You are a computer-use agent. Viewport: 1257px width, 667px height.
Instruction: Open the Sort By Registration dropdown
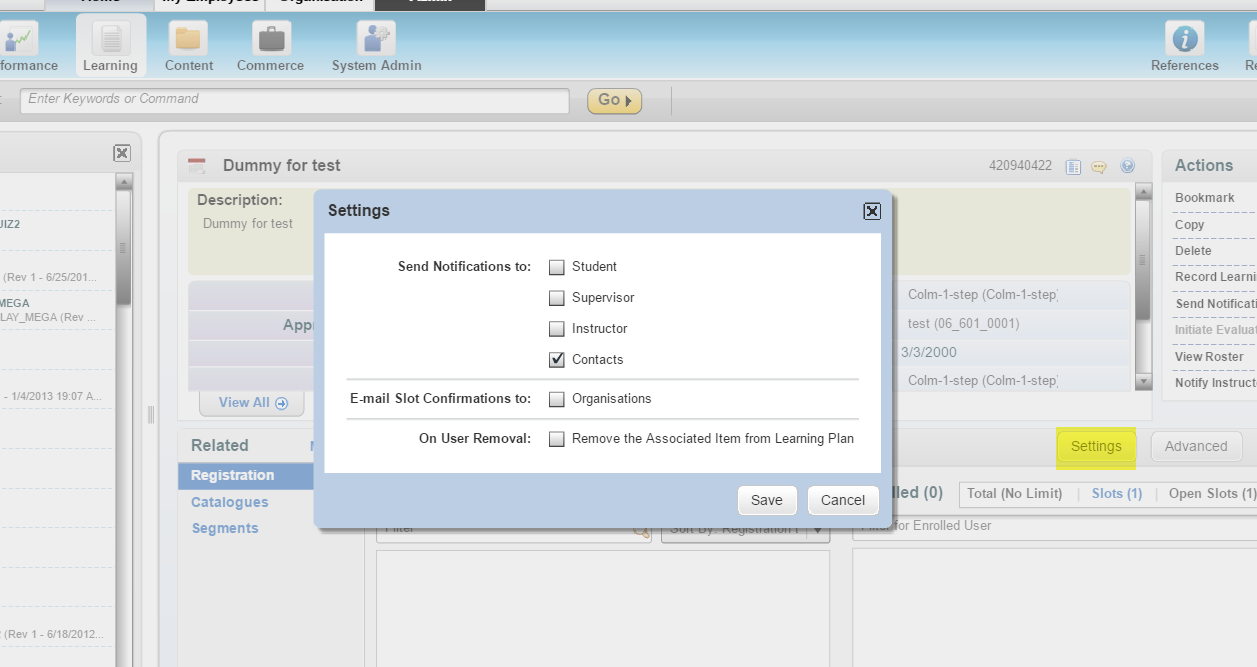coord(746,530)
